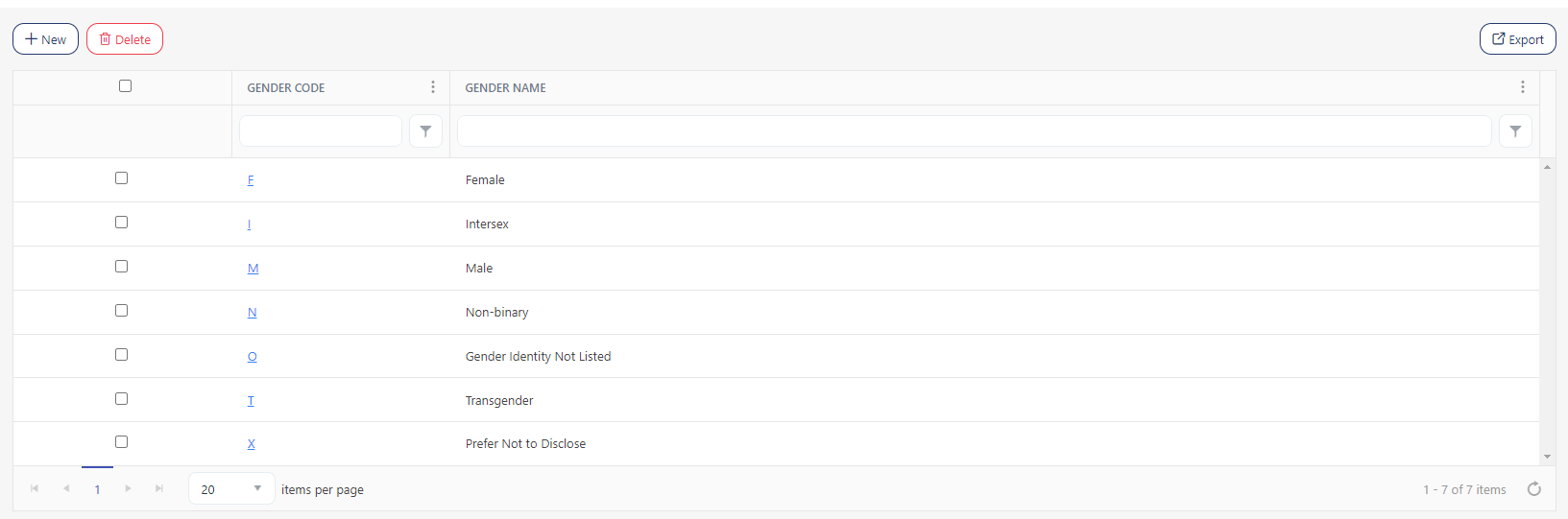Toggle the select-all header checkbox

click(x=125, y=86)
